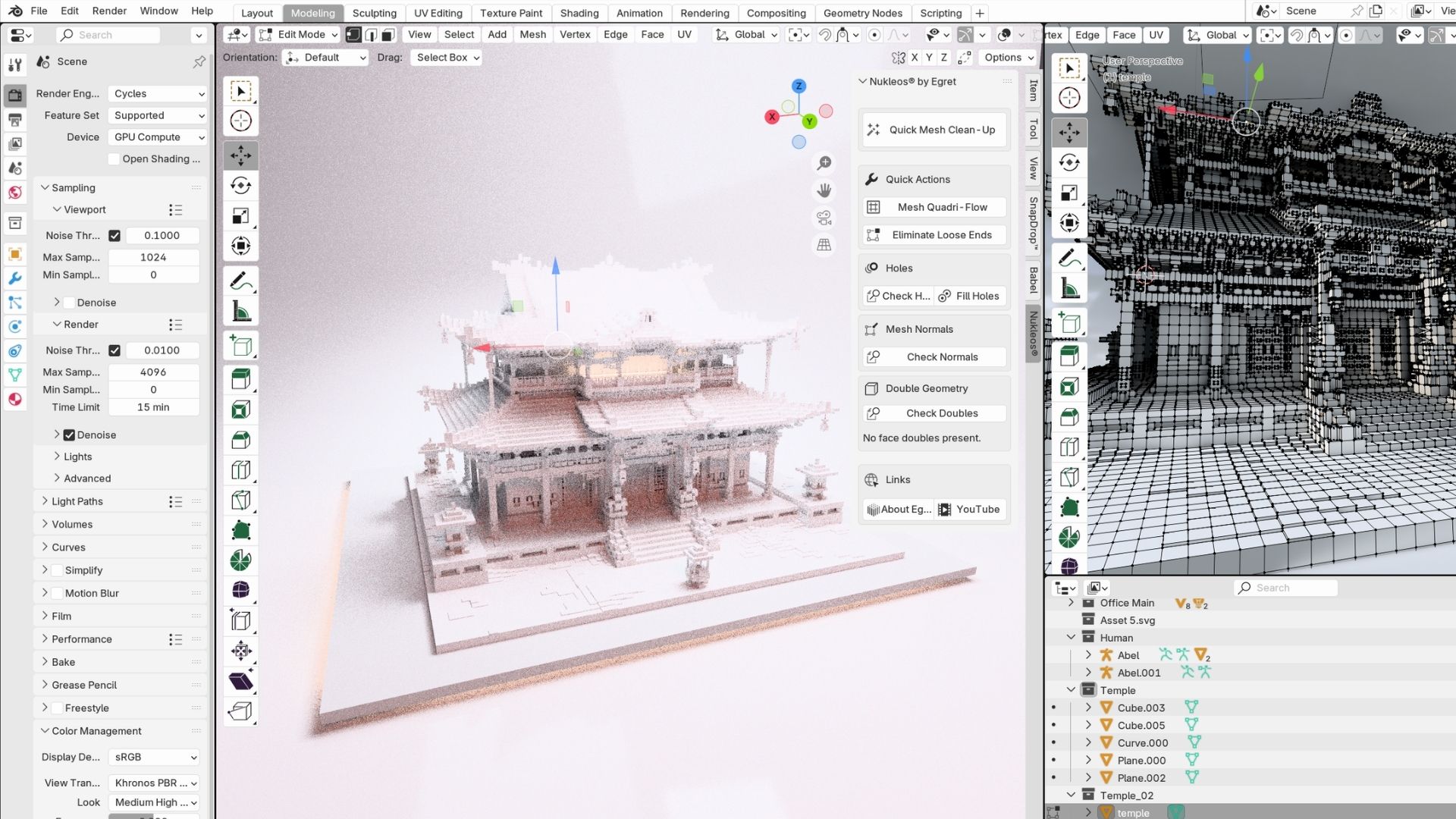This screenshot has height=819, width=1456.
Task: Open the Mesh menu in viewport header
Action: (x=532, y=34)
